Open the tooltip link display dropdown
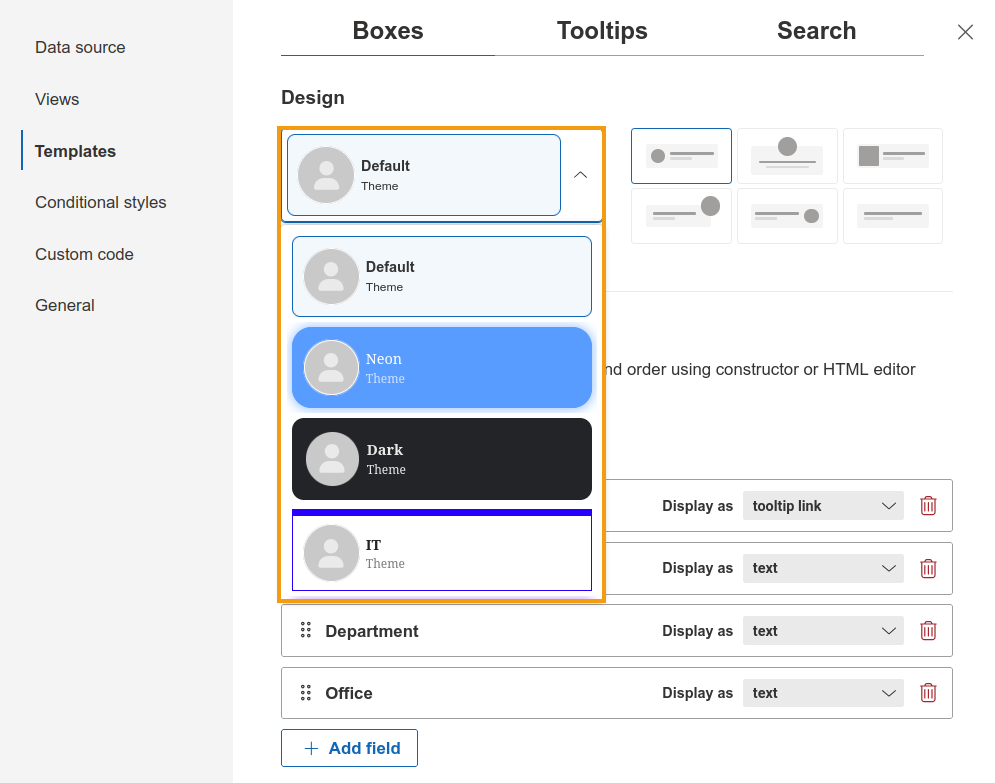The height and width of the screenshot is (783, 995). (823, 506)
